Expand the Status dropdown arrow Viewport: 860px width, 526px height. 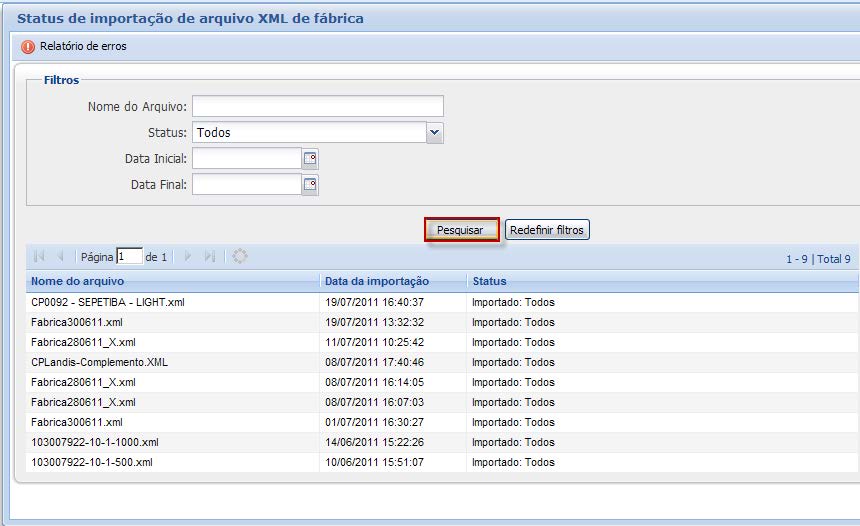(x=434, y=132)
